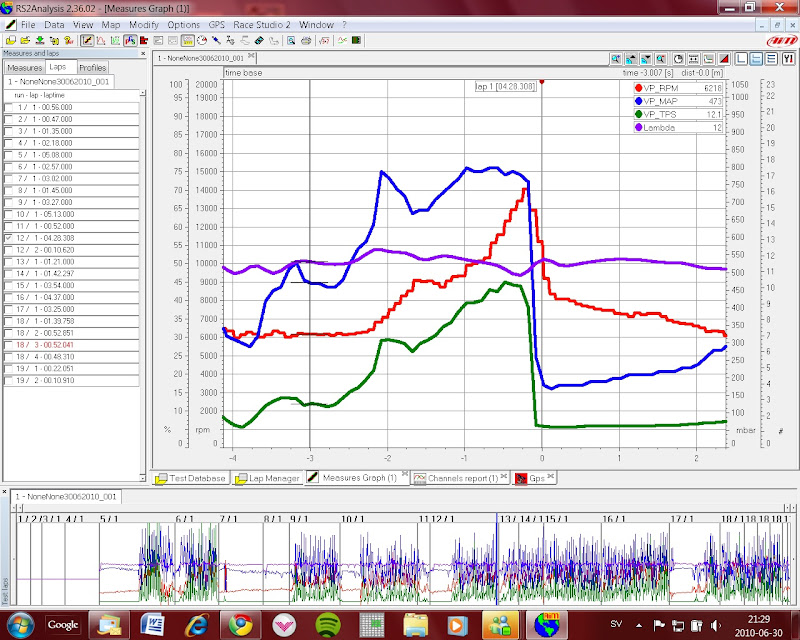The image size is (800, 640).
Task: Switch to the Measures tab
Action: [x=24, y=68]
